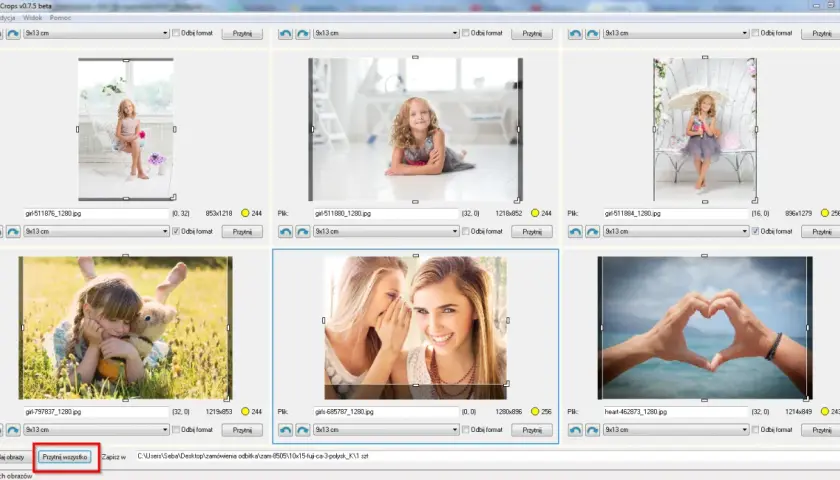
Task: Open format dropdown under girl-511884_1280.jpg
Action: 676,231
